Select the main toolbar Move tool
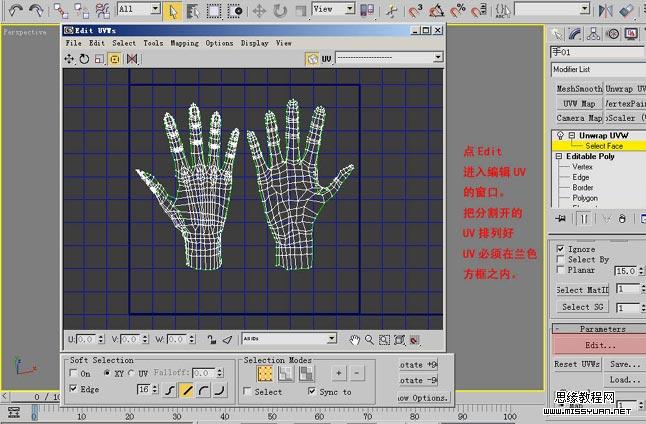 click(259, 11)
